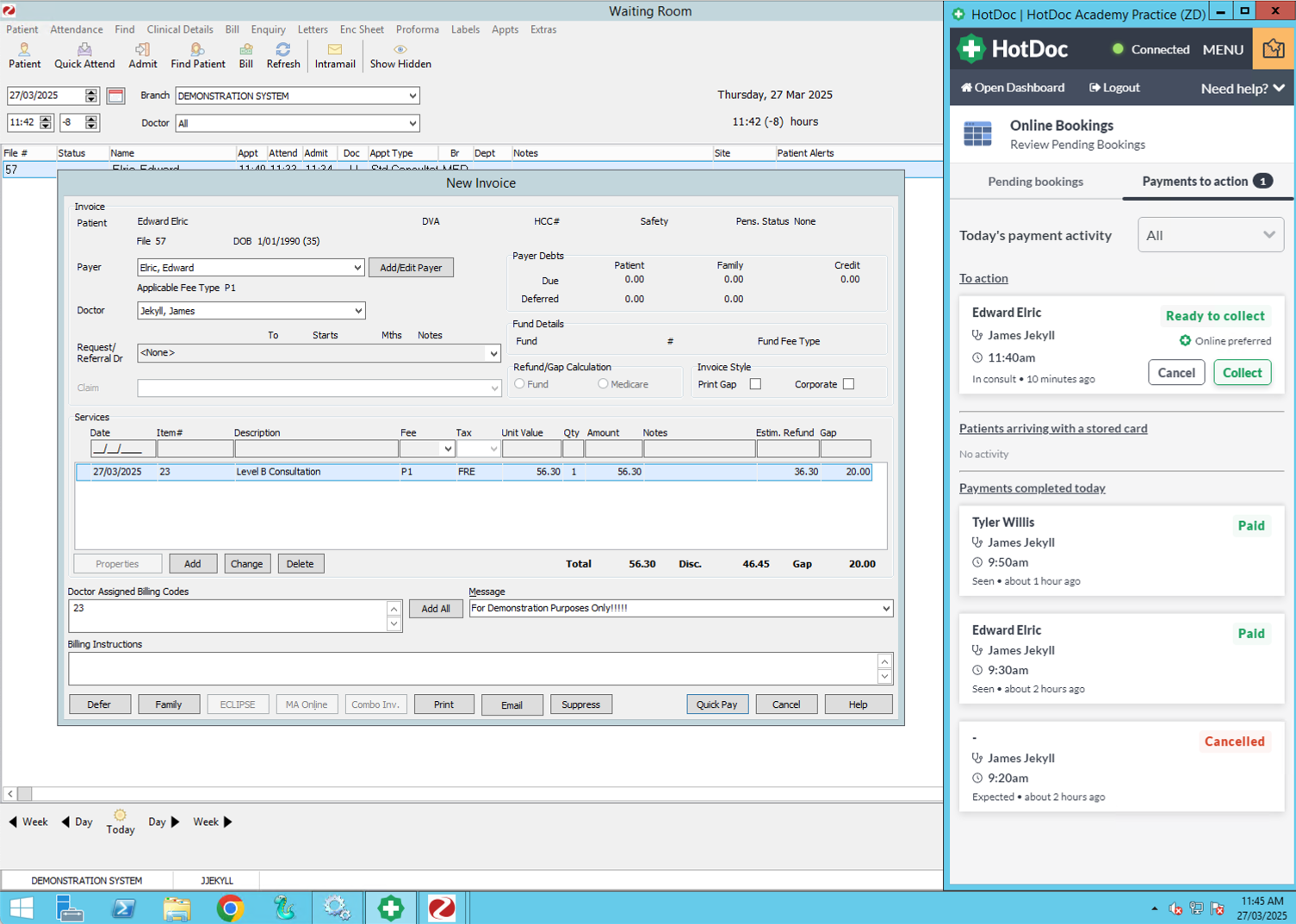Go back one day with left arrow
The width and height of the screenshot is (1296, 924).
point(77,822)
